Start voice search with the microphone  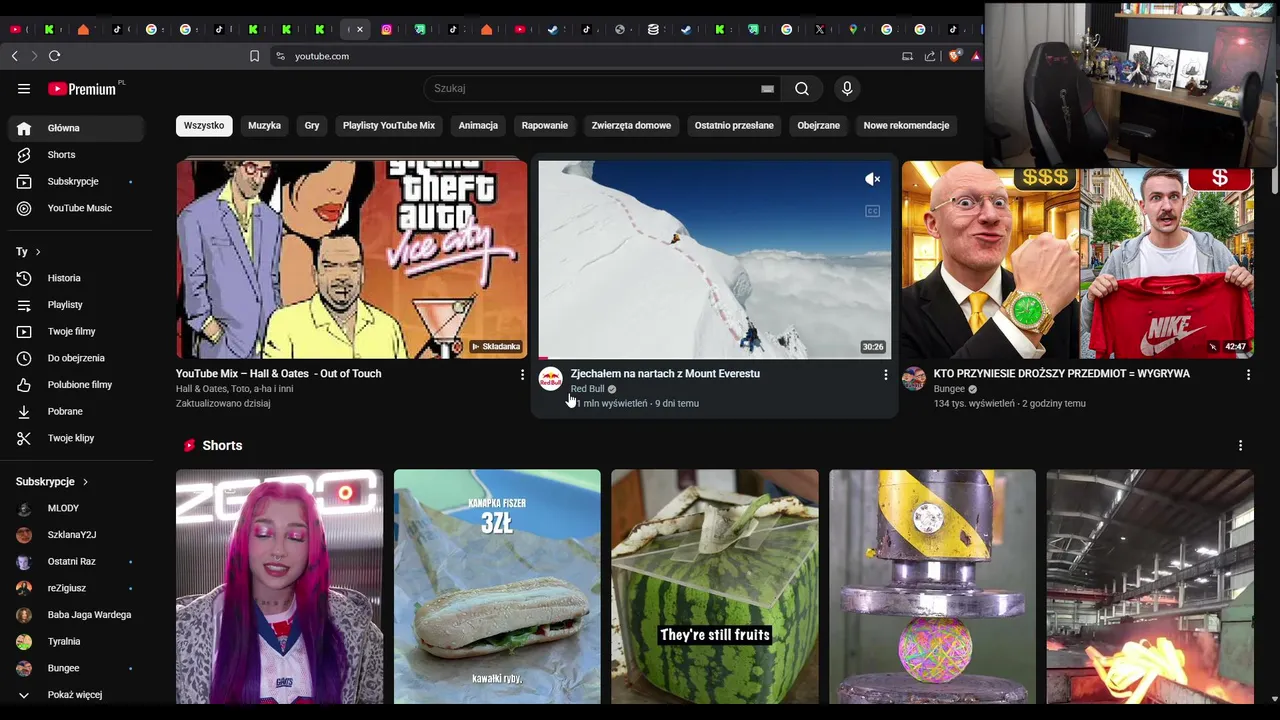(847, 89)
